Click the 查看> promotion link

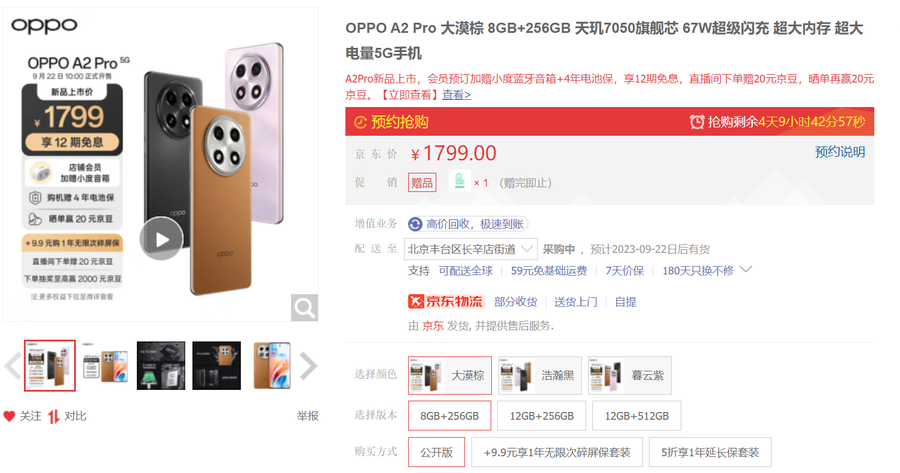point(456,95)
